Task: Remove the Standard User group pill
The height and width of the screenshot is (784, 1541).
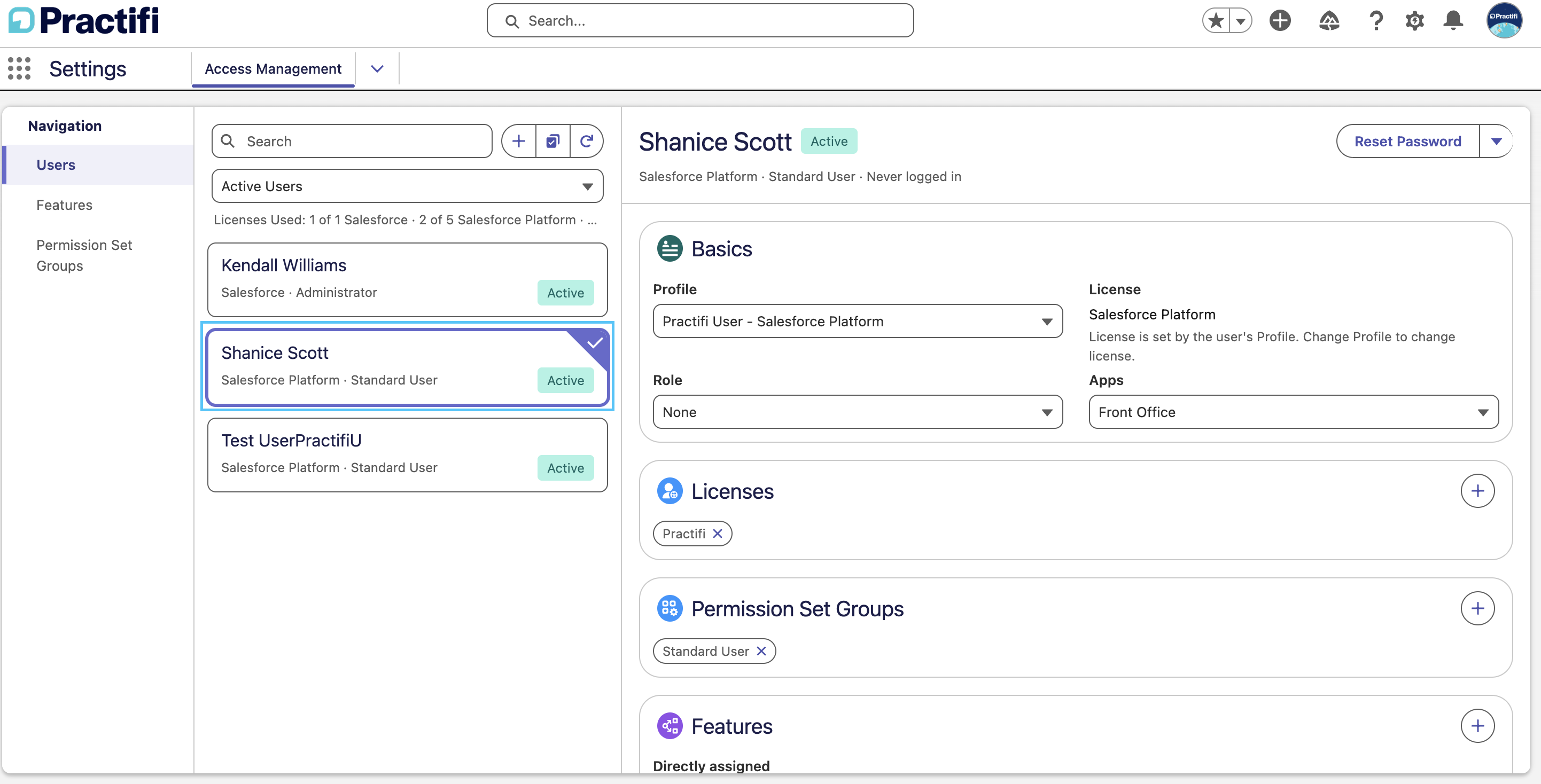Action: tap(761, 650)
